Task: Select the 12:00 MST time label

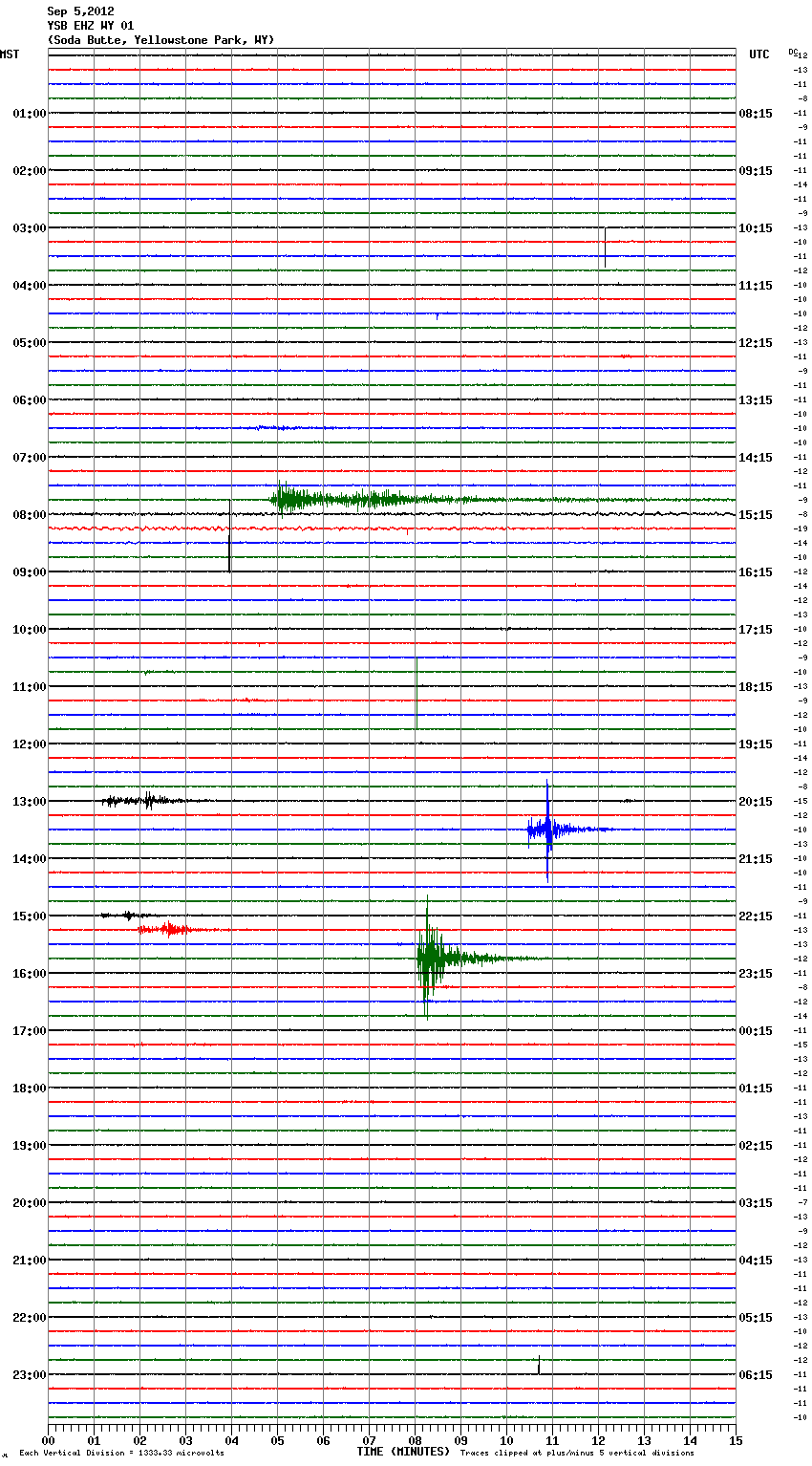Action: click(x=29, y=744)
